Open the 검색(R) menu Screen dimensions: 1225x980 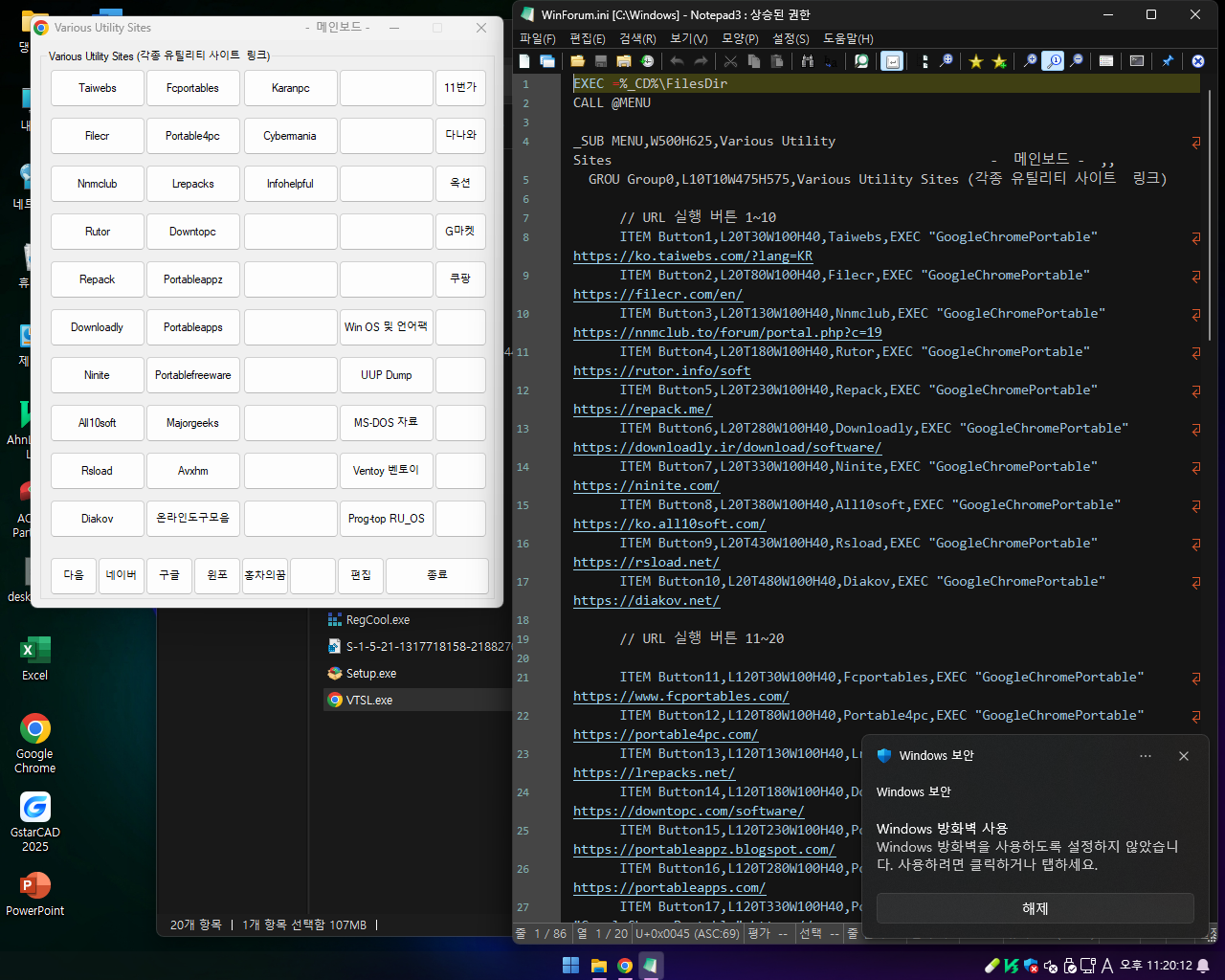pos(637,39)
